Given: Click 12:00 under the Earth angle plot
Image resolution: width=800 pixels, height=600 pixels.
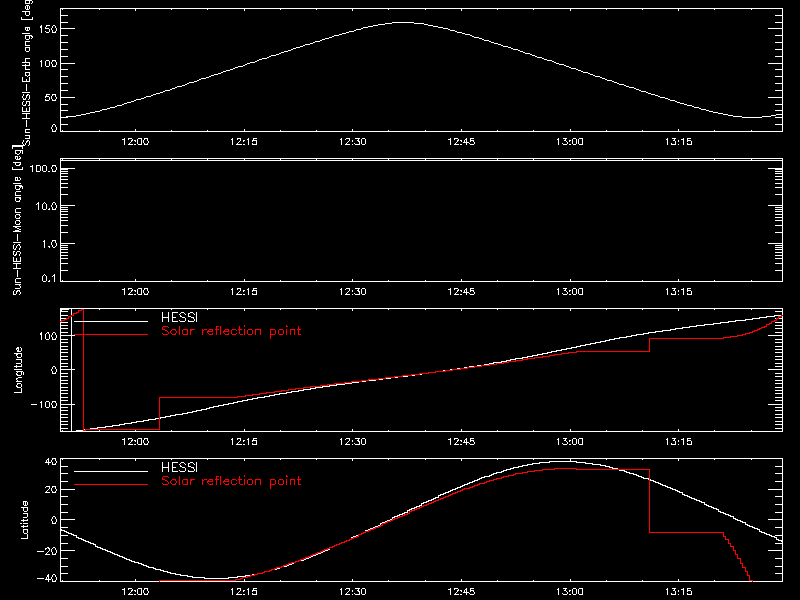Looking at the screenshot, I should 135,141.
